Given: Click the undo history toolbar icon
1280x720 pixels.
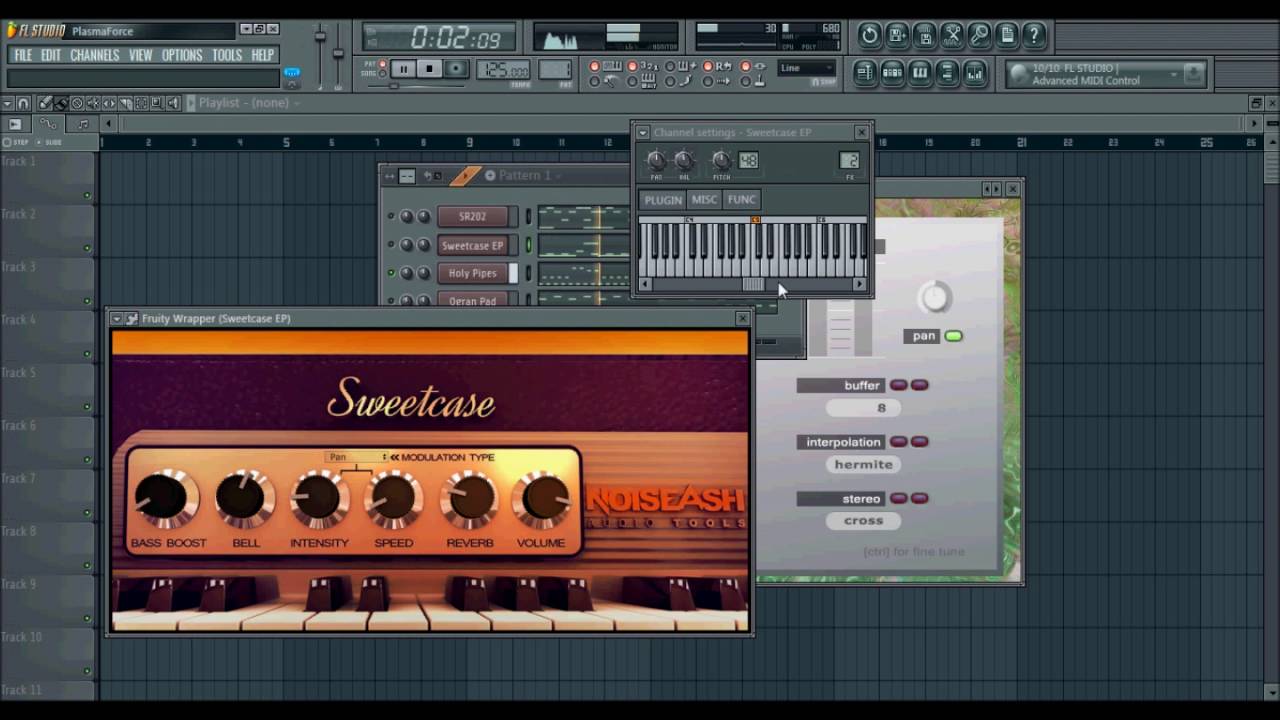Looking at the screenshot, I should [869, 36].
